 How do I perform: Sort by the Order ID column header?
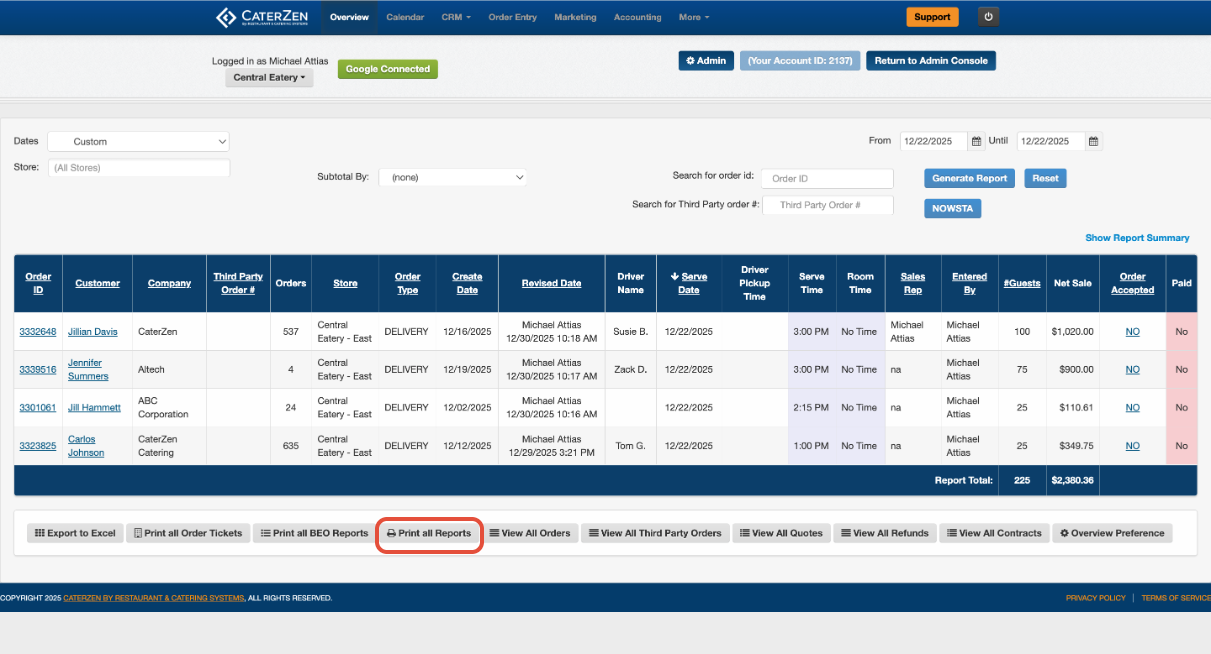tap(38, 283)
